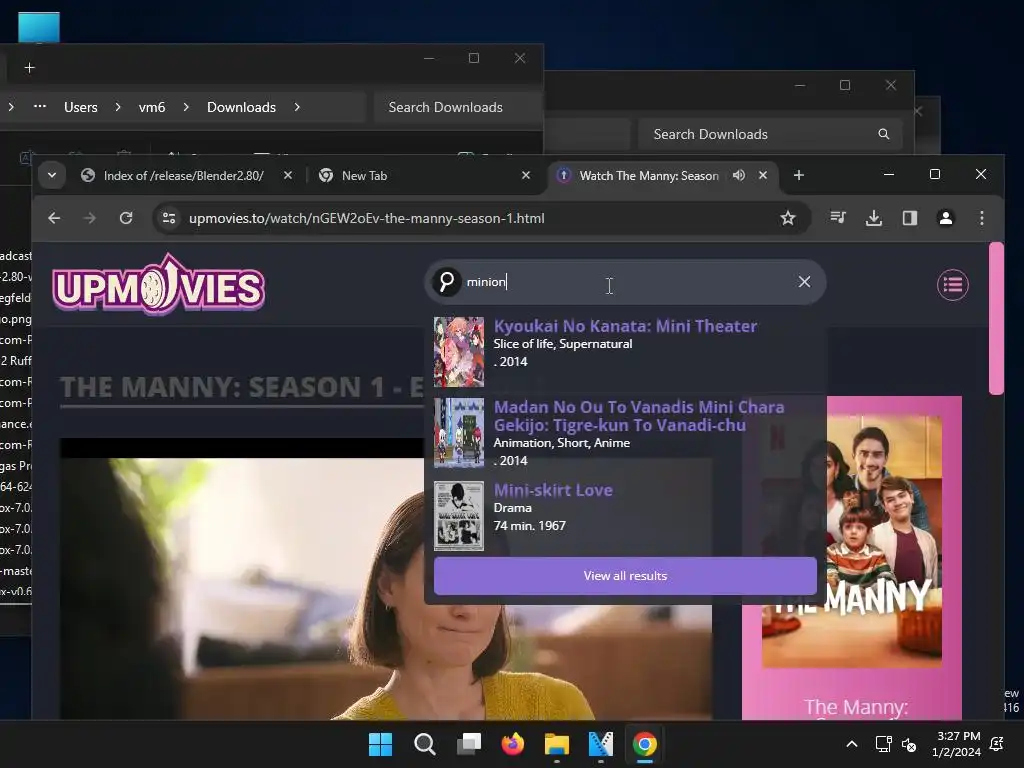This screenshot has width=1024, height=768.
Task: Open Chrome tab search dropdown
Action: pos(52,176)
